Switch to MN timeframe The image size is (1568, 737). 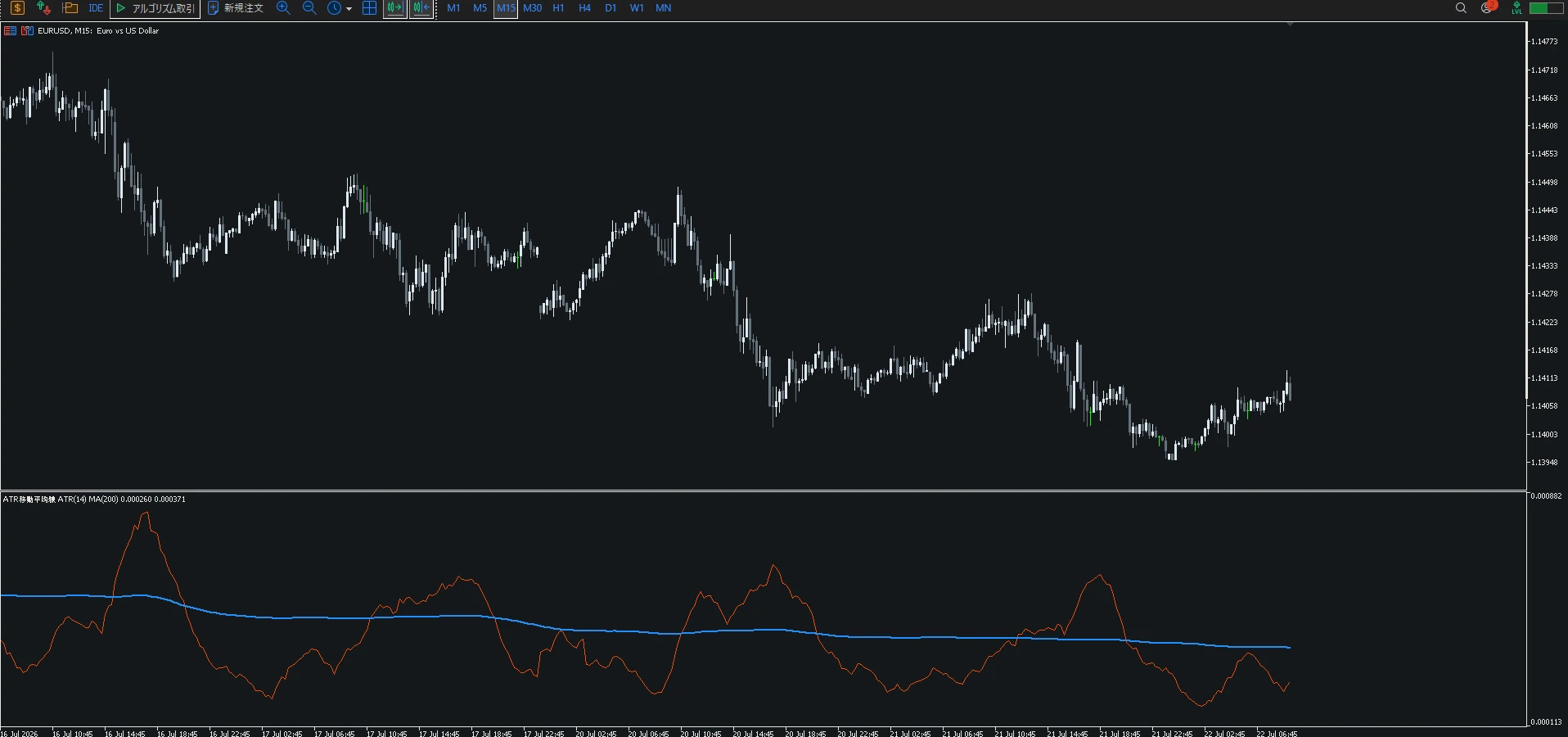click(x=663, y=8)
